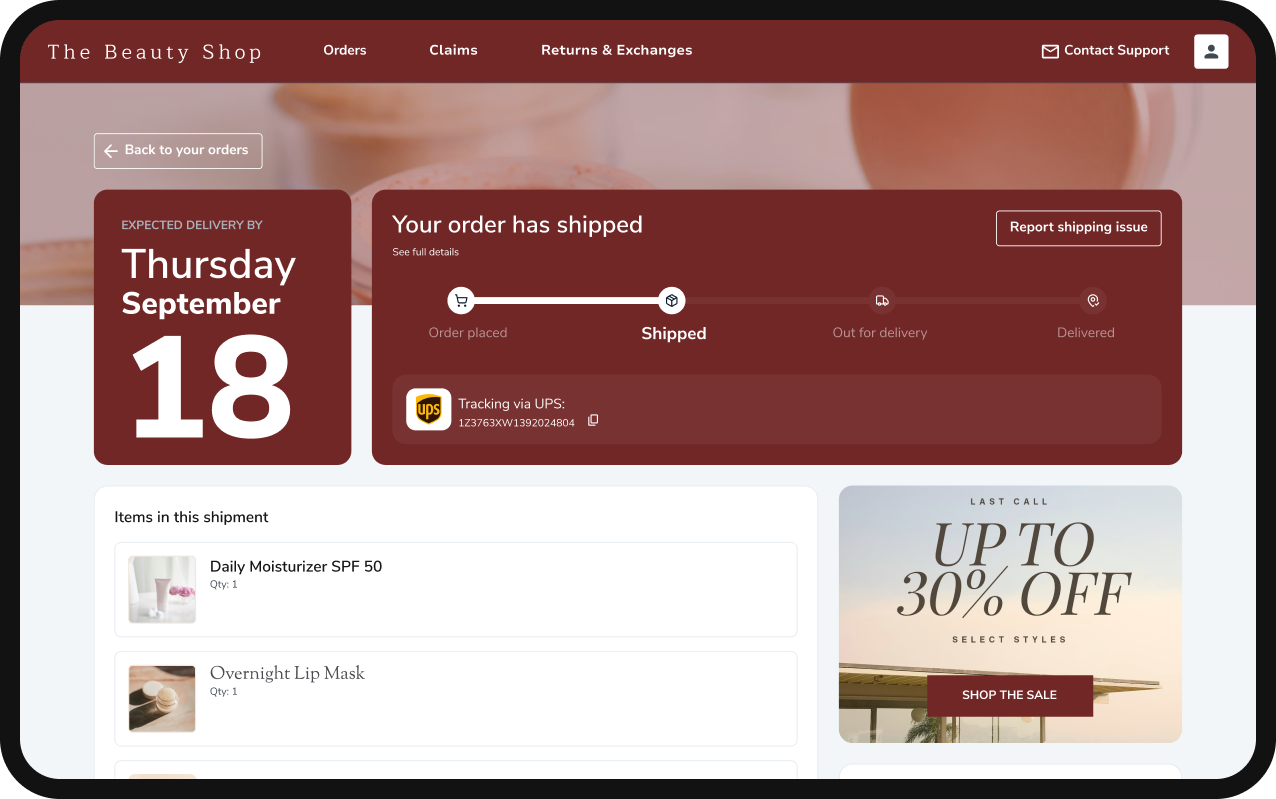Open the Daily Moisturizer SPF 50 thumbnail

[x=162, y=590]
